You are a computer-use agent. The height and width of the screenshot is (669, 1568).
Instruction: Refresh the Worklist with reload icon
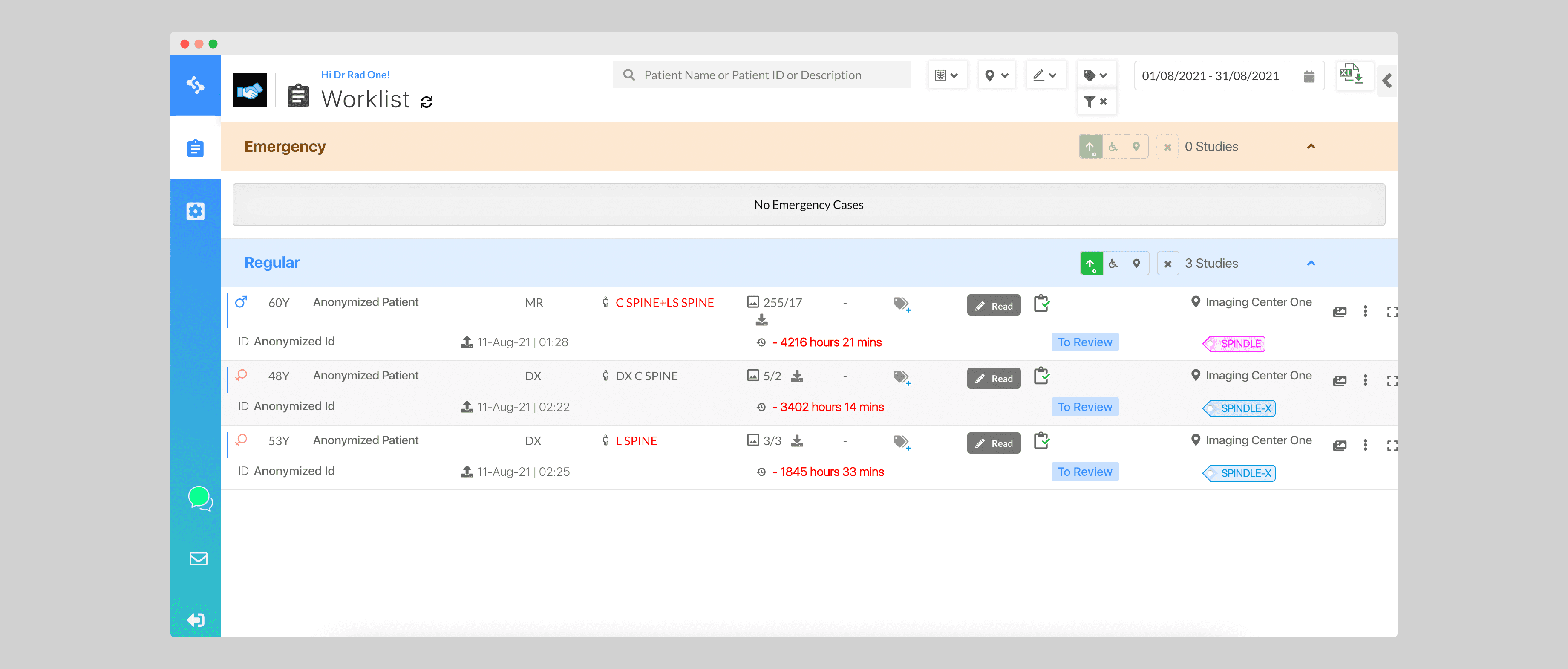click(x=427, y=102)
